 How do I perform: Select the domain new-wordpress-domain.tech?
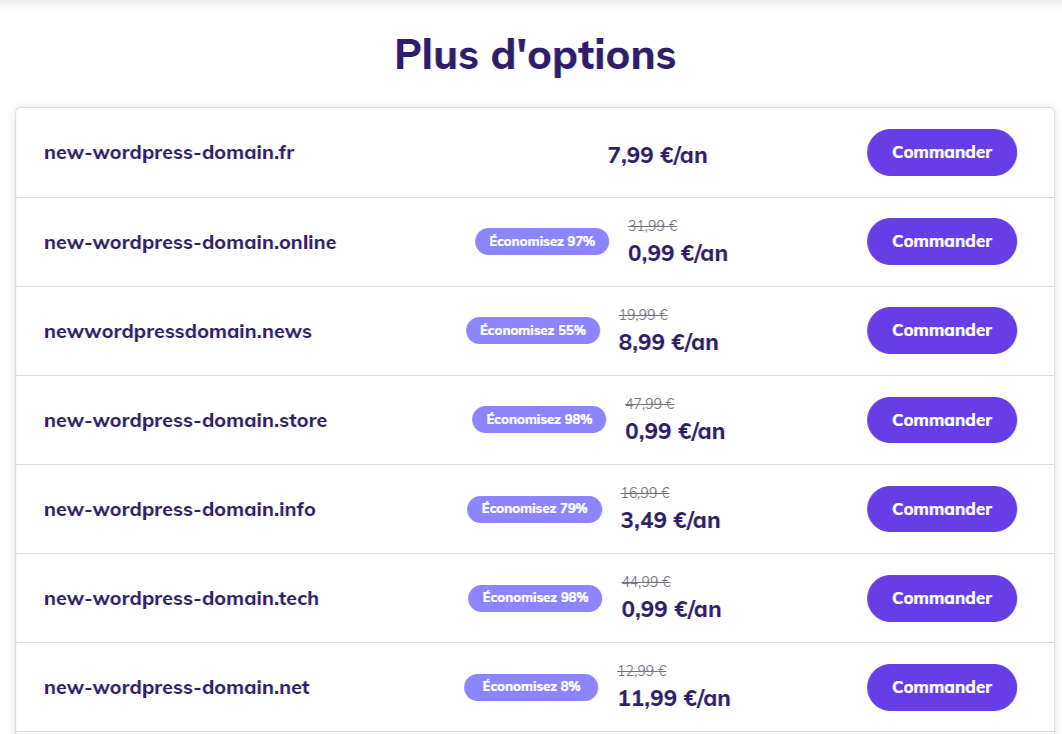click(180, 598)
